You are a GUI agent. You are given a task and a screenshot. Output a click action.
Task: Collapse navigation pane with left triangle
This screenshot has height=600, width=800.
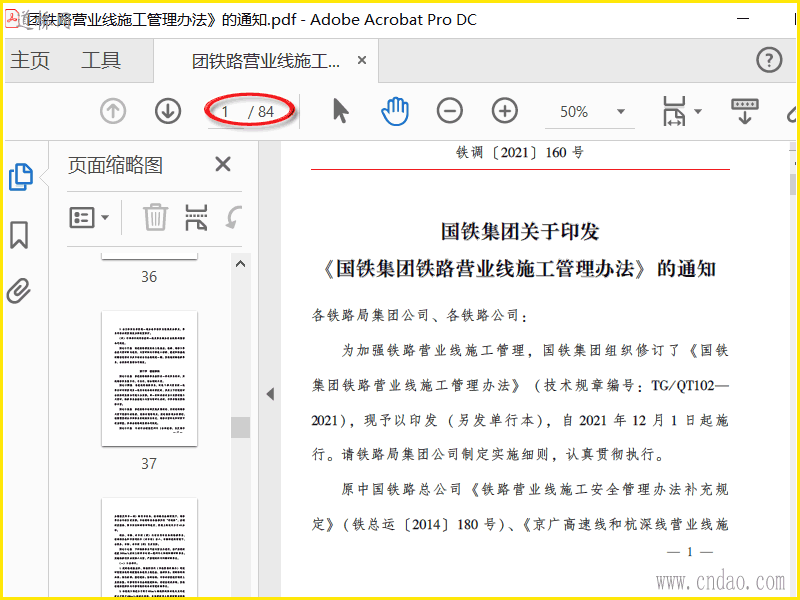tap(270, 394)
